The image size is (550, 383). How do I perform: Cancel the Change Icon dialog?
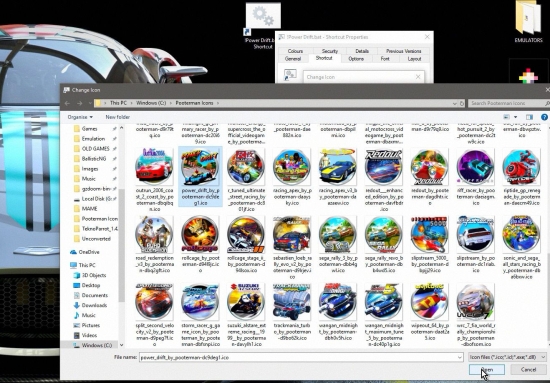[x=528, y=370]
